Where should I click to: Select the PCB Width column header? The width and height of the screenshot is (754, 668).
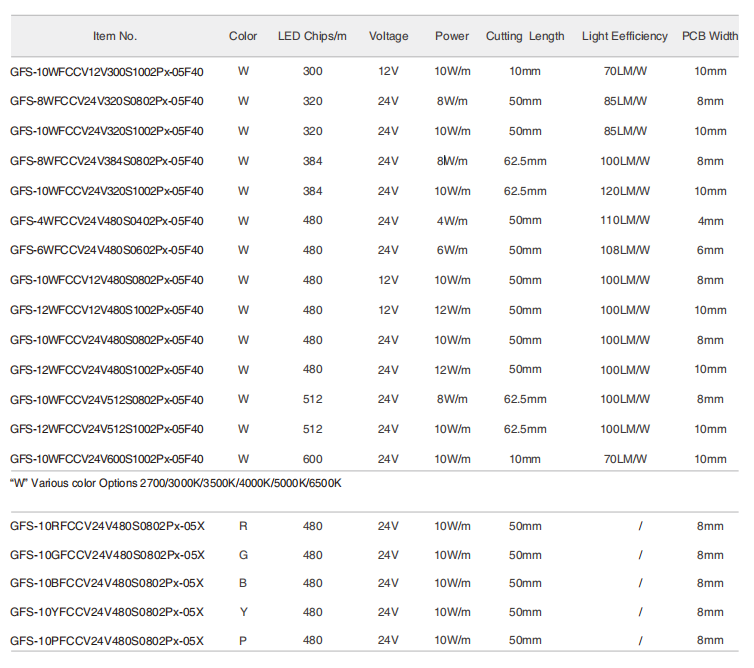[710, 36]
